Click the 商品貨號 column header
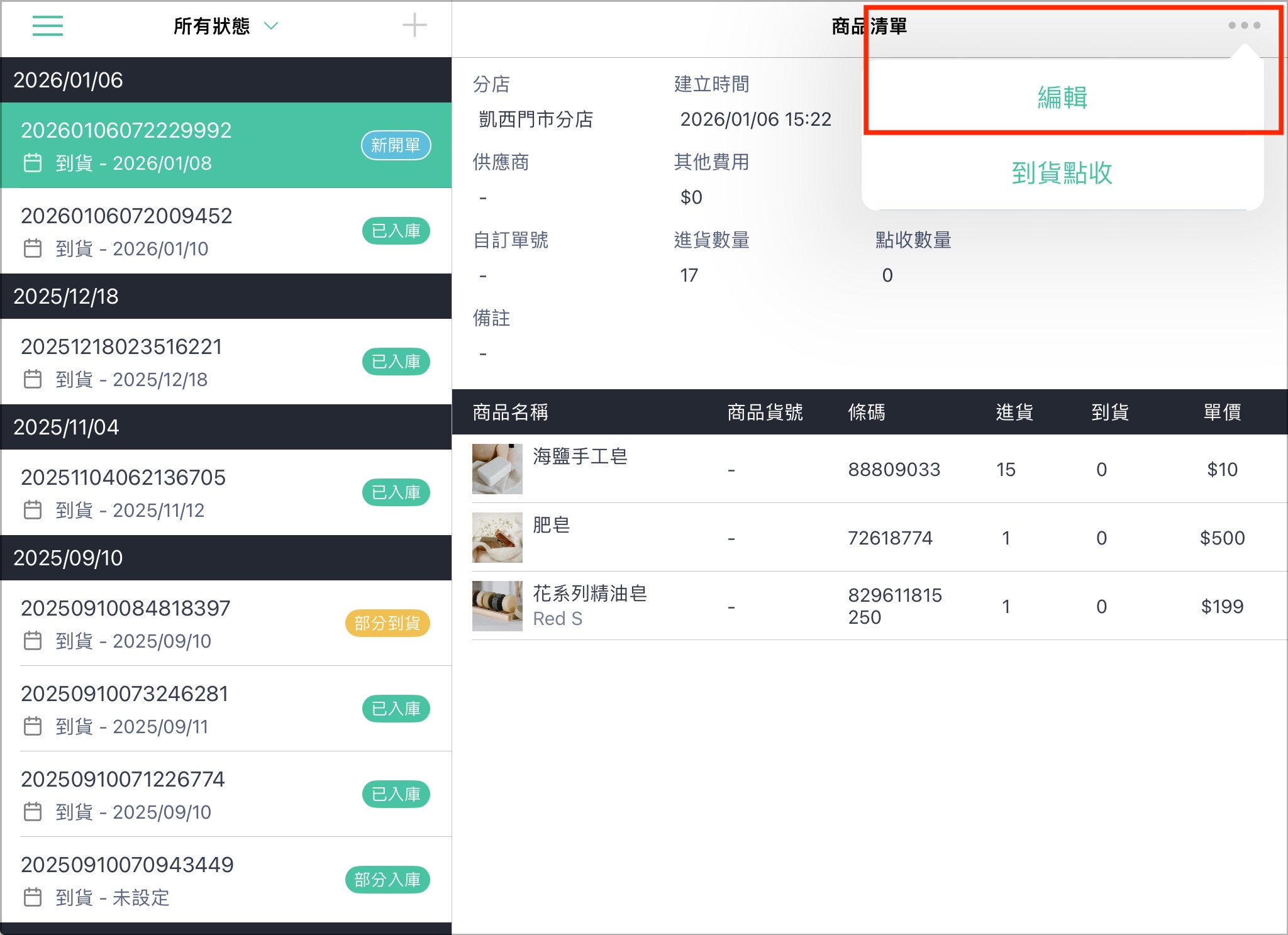The image size is (1288, 935). coord(765,412)
